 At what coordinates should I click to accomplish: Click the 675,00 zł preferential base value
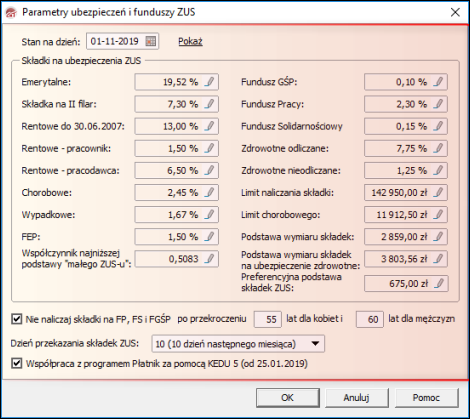[x=408, y=284]
